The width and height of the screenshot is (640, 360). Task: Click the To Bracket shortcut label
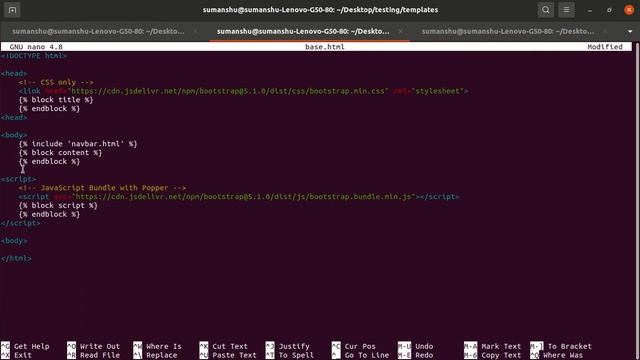[569, 347]
